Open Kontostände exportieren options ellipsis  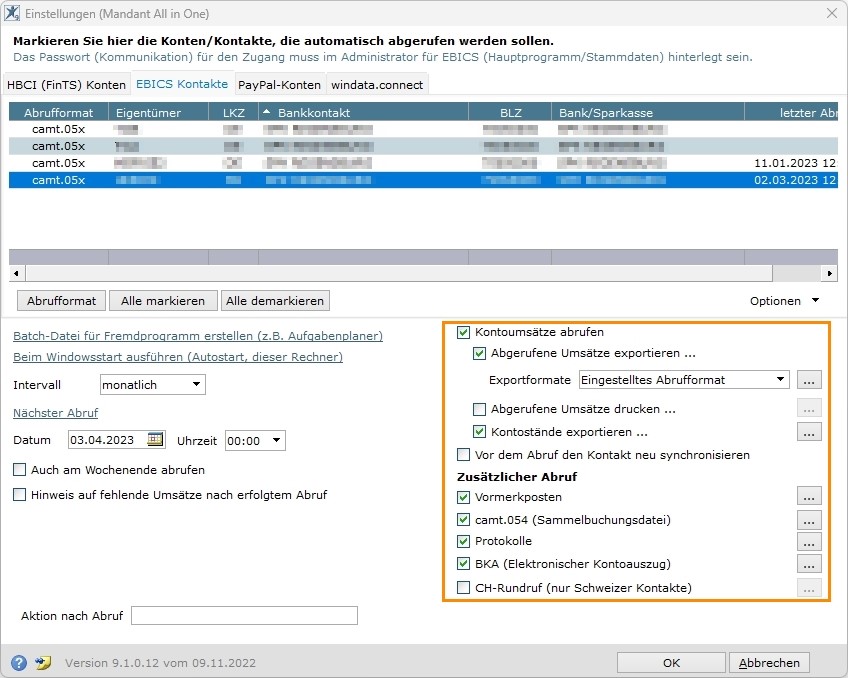click(809, 432)
